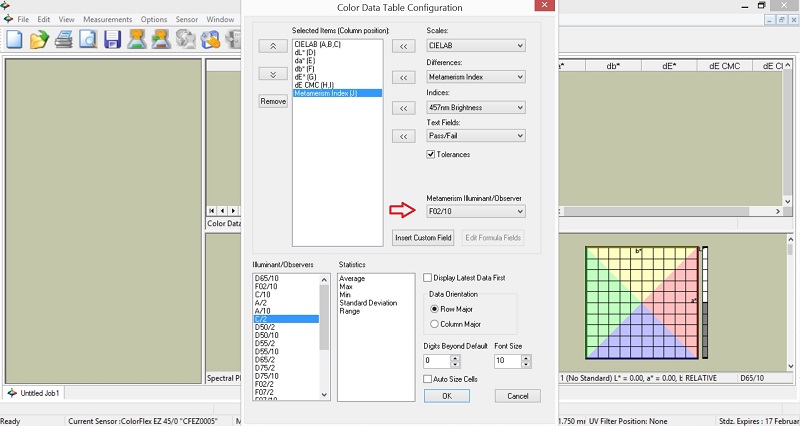Save the job with the floppy icon

point(112,39)
